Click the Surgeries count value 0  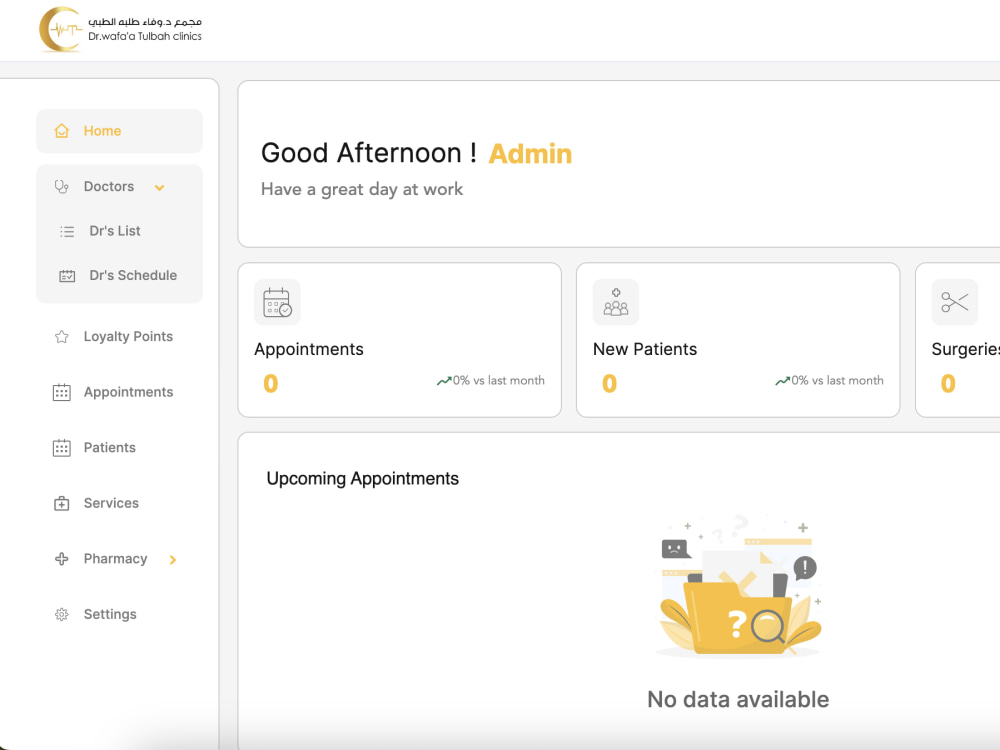pos(948,383)
